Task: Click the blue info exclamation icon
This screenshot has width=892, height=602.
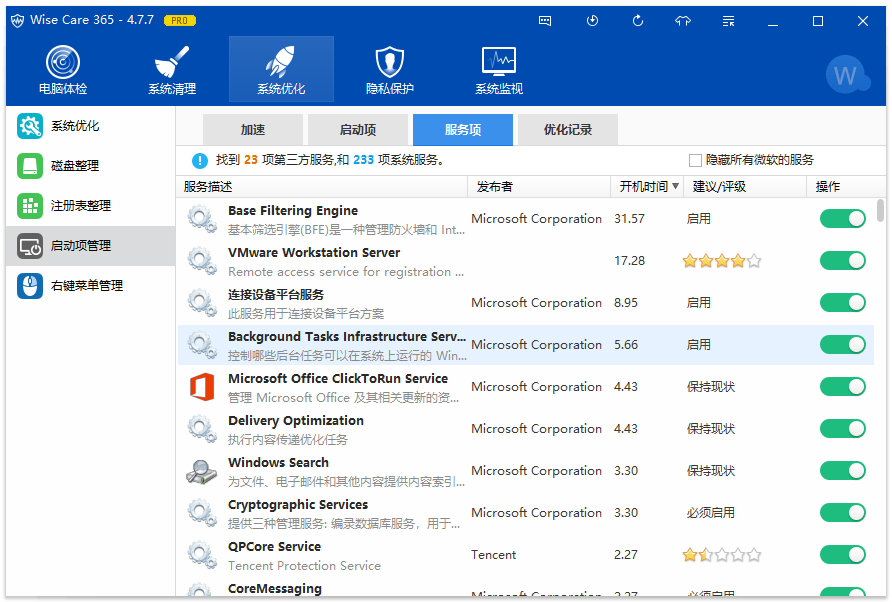Action: [x=200, y=160]
